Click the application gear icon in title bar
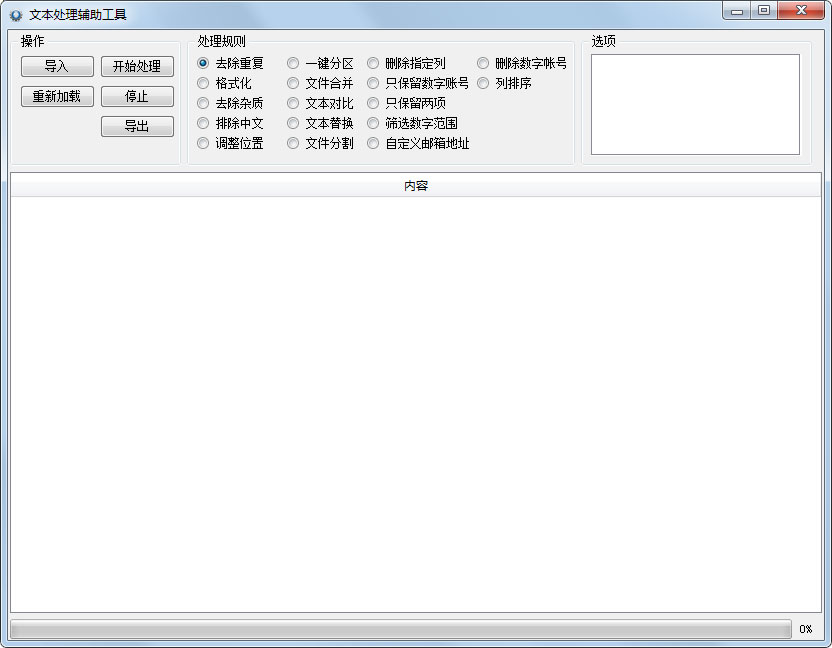 click(16, 15)
